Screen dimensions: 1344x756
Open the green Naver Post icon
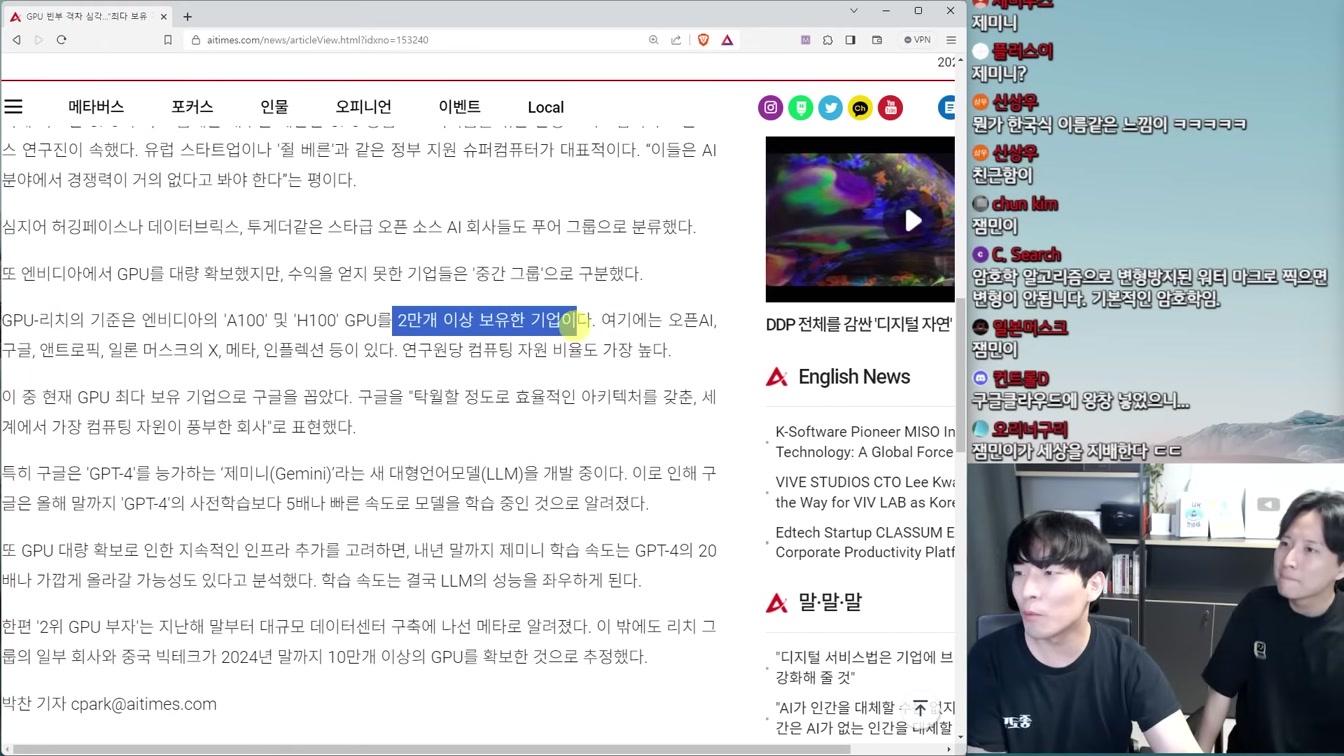point(800,107)
